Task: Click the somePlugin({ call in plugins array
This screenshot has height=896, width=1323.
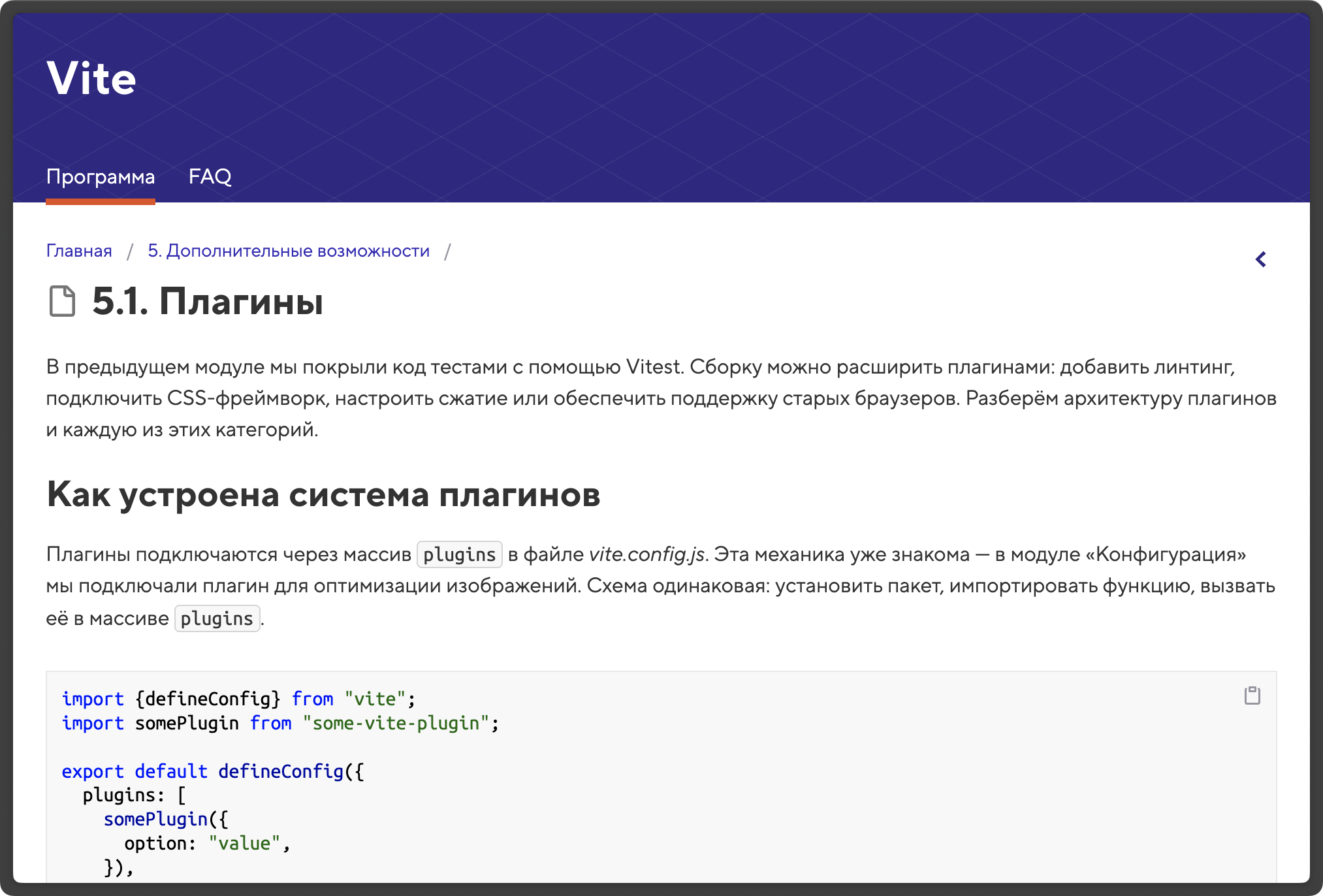Action: pyautogui.click(x=166, y=820)
